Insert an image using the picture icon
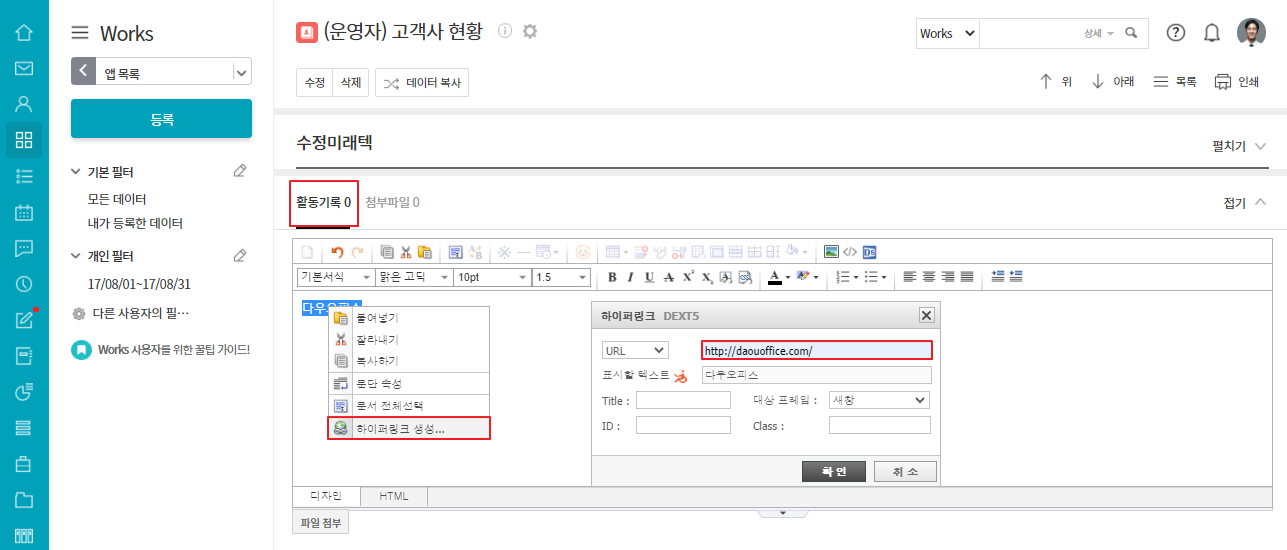The width and height of the screenshot is (1287, 550). point(830,252)
